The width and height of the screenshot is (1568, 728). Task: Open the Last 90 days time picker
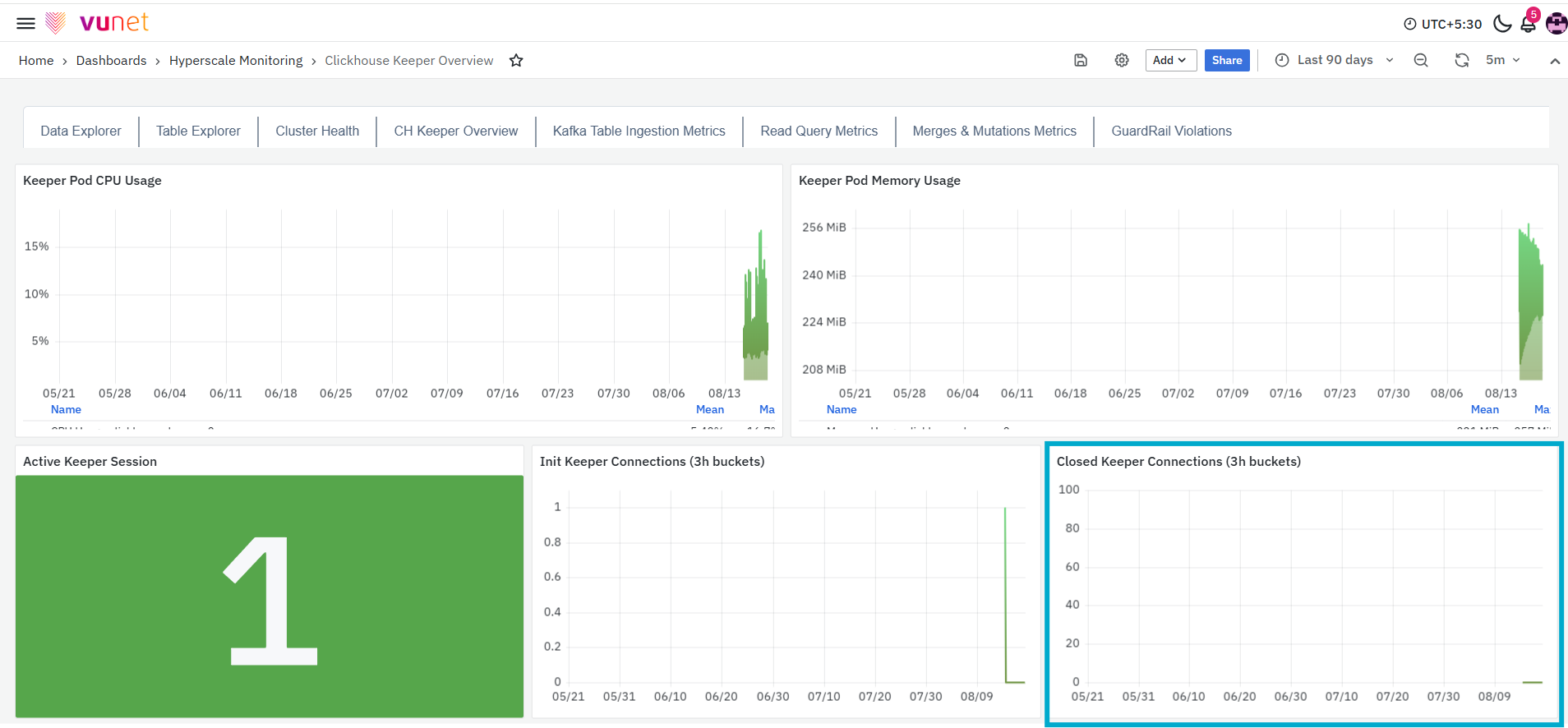pyautogui.click(x=1335, y=60)
